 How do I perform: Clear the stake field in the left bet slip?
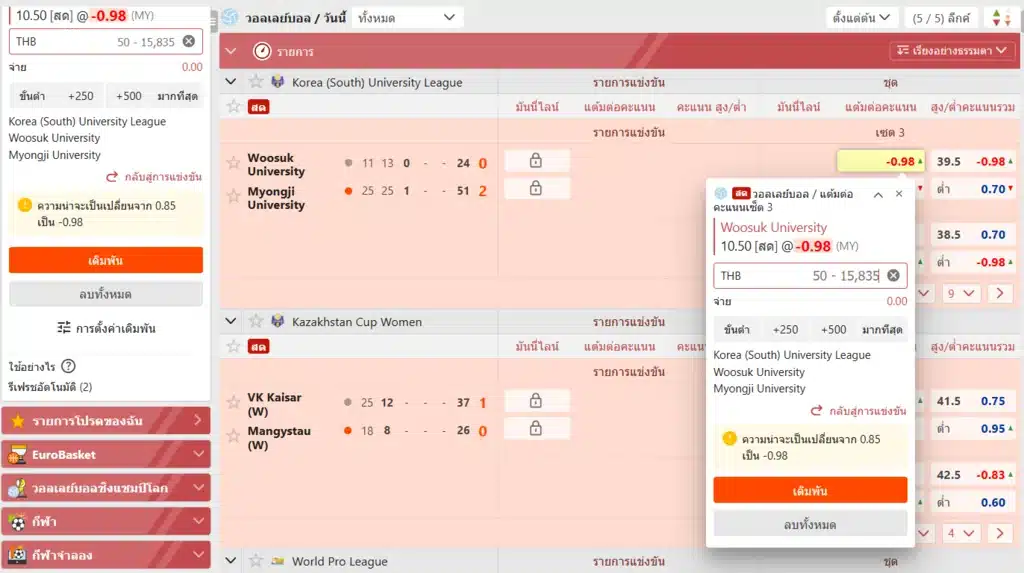pos(189,42)
